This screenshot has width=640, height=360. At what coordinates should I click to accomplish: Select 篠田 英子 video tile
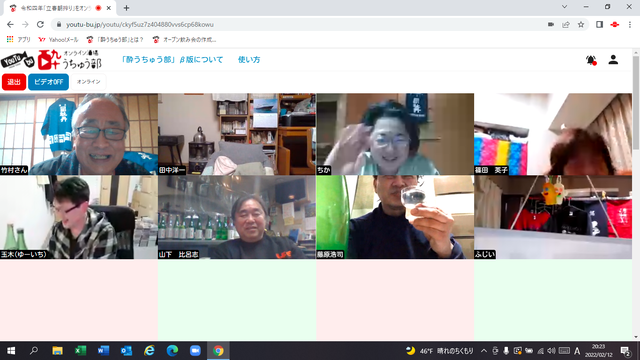coord(553,134)
